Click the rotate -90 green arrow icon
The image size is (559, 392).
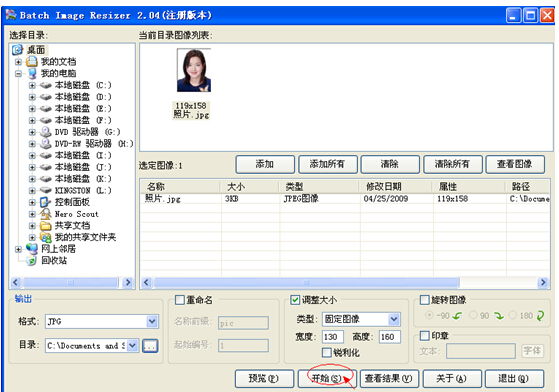pos(458,316)
